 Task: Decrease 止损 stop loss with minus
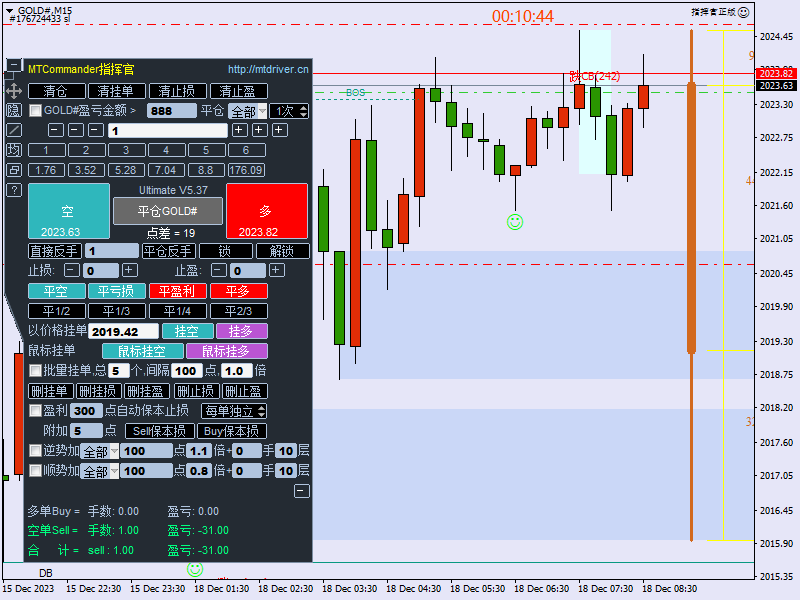click(72, 270)
